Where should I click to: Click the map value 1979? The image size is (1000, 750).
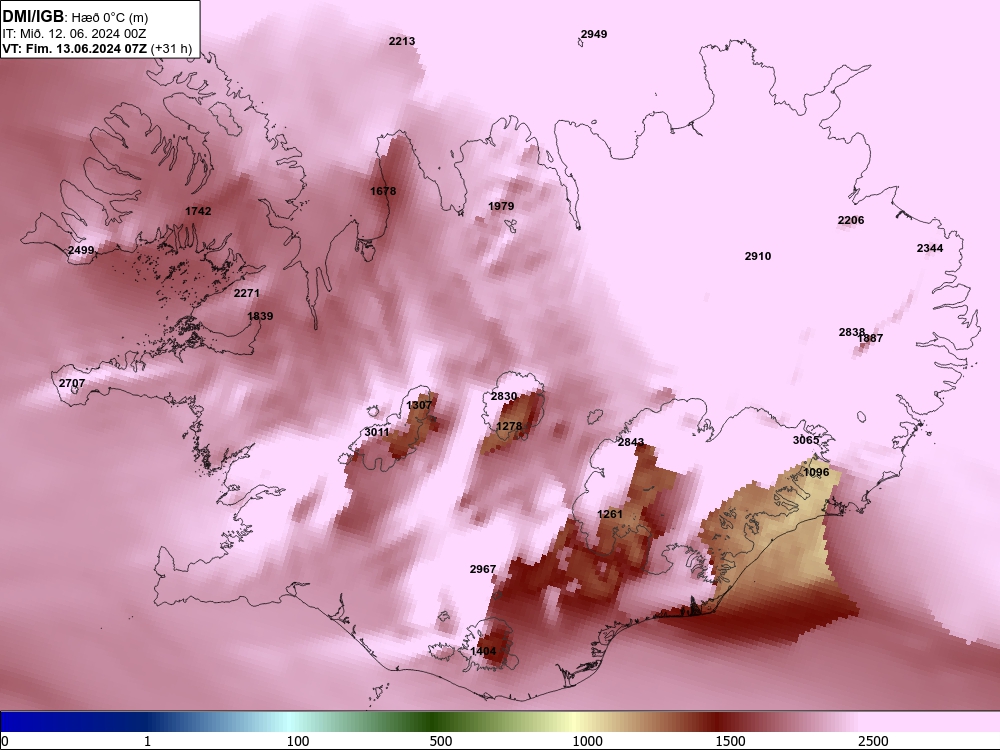[x=501, y=206]
